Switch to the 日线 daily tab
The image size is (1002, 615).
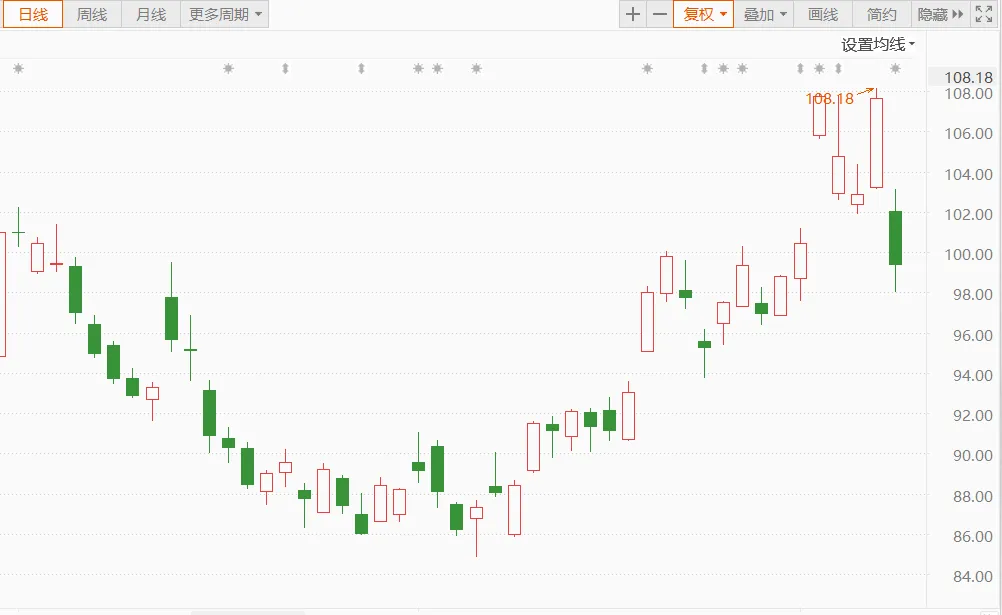point(33,14)
